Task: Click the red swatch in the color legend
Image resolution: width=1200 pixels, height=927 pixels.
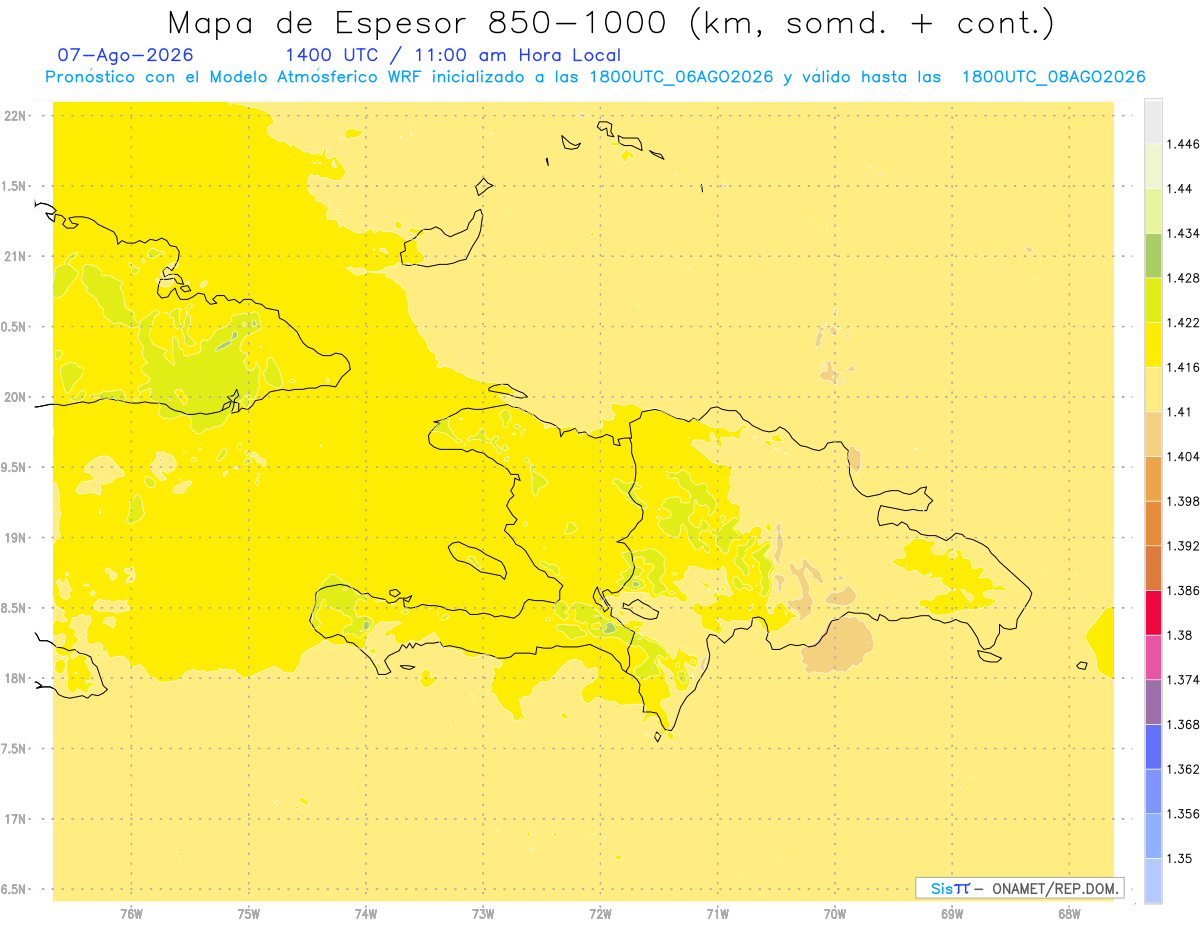Action: [x=1153, y=612]
